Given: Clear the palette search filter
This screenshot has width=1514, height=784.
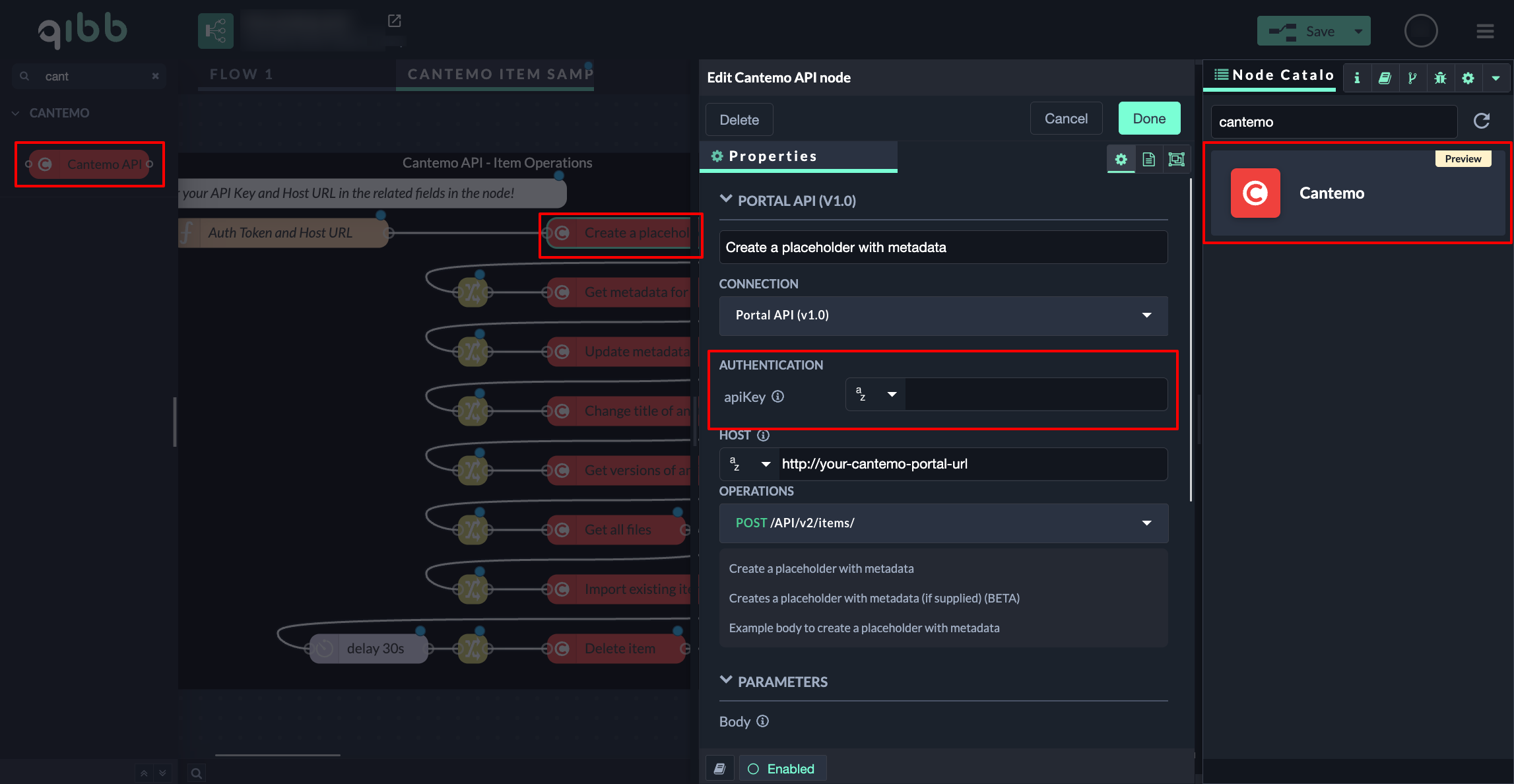Looking at the screenshot, I should [x=155, y=76].
